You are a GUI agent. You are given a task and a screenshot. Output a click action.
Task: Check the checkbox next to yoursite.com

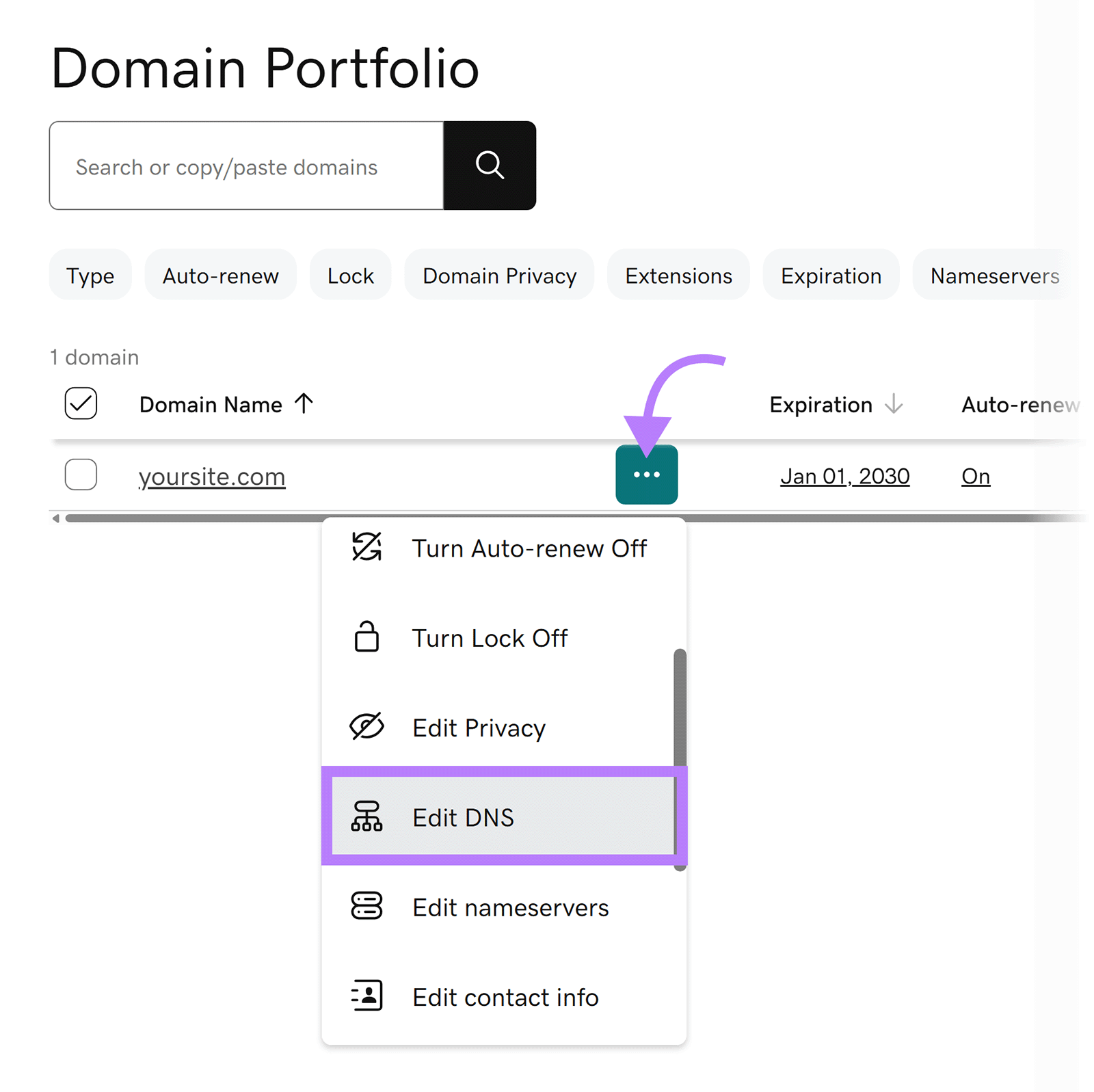(x=80, y=474)
